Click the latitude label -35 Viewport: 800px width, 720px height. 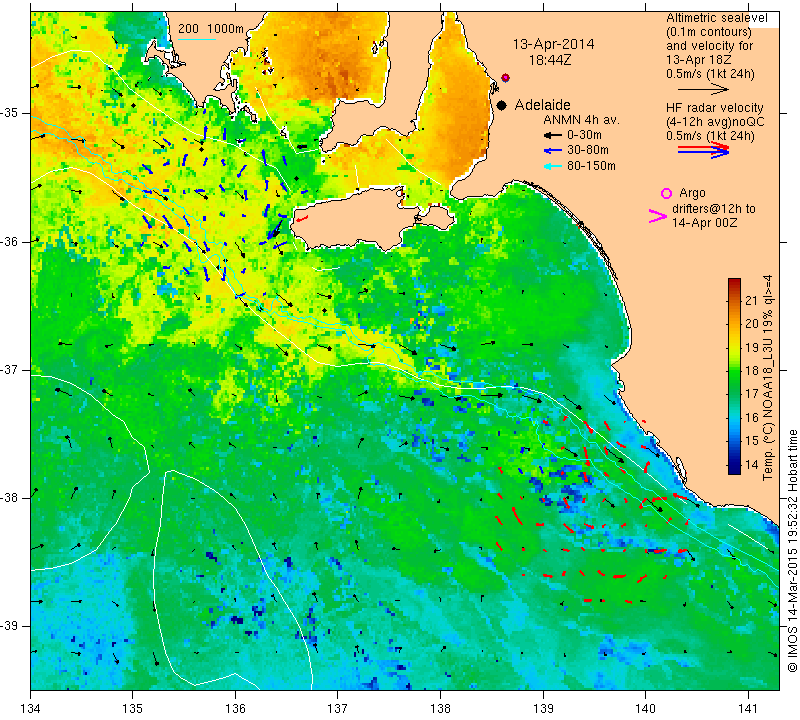pyautogui.click(x=12, y=113)
